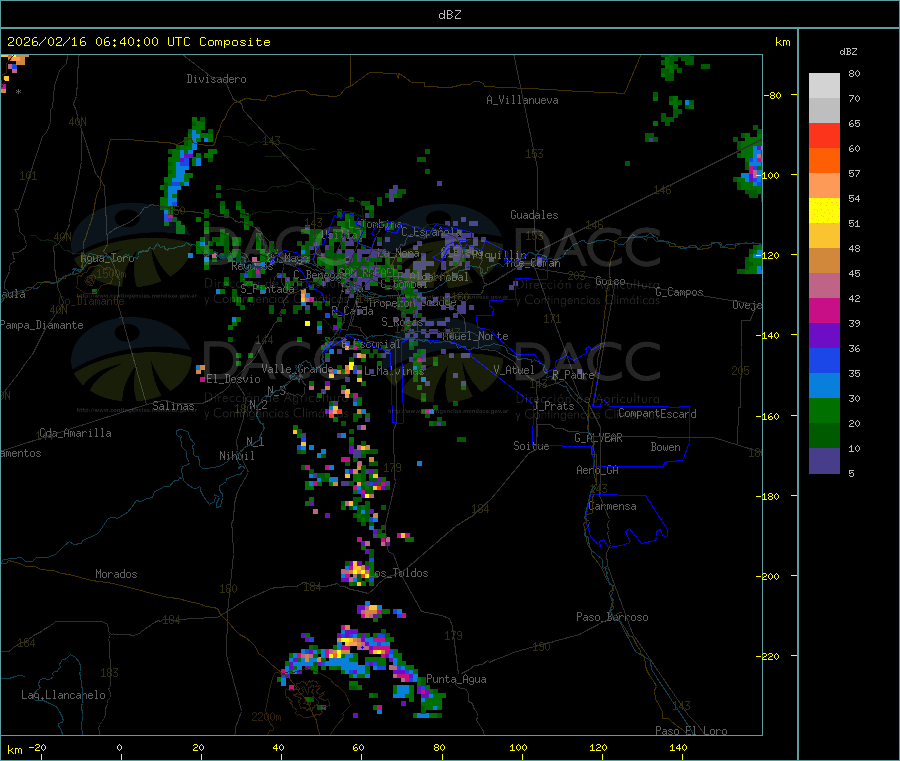Screen dimensions: 900x761
Task: Select the 'J_Prats' label
Action: pyautogui.click(x=554, y=406)
